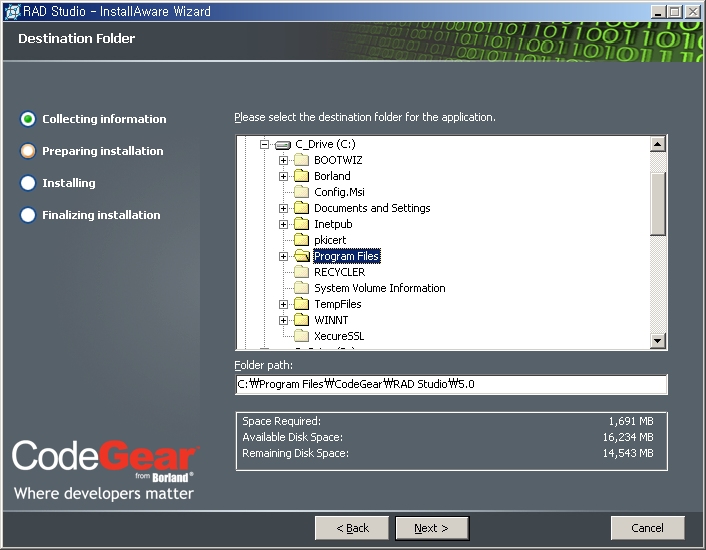Viewport: 706px width, 550px height.
Task: Select the Preparing installation step indicator
Action: [28, 151]
